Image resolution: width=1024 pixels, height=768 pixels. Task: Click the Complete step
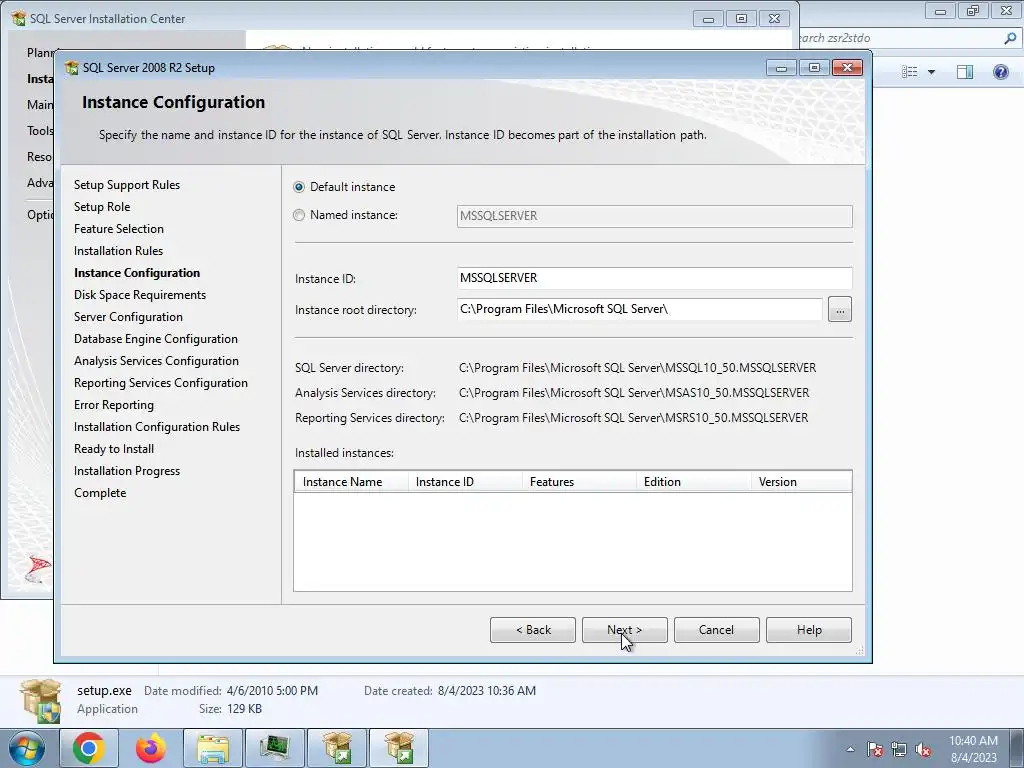click(100, 493)
